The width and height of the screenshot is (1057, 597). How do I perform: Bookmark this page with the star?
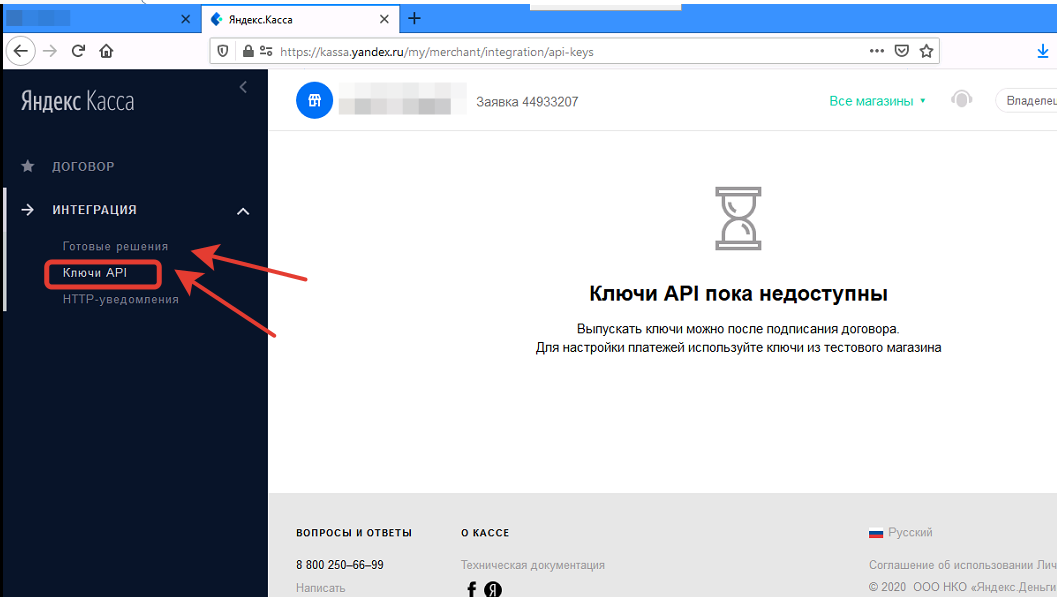[926, 51]
